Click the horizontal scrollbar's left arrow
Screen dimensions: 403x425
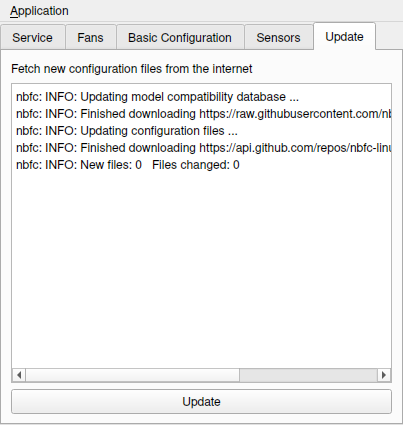click(19, 375)
